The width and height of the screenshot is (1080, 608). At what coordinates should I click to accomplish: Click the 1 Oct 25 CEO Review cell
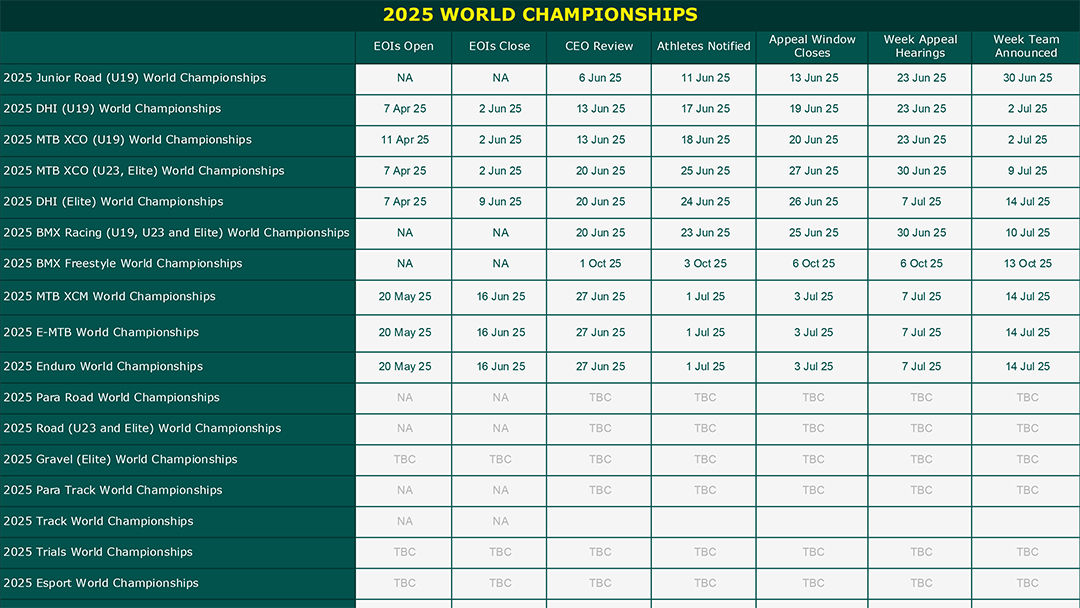pyautogui.click(x=599, y=264)
